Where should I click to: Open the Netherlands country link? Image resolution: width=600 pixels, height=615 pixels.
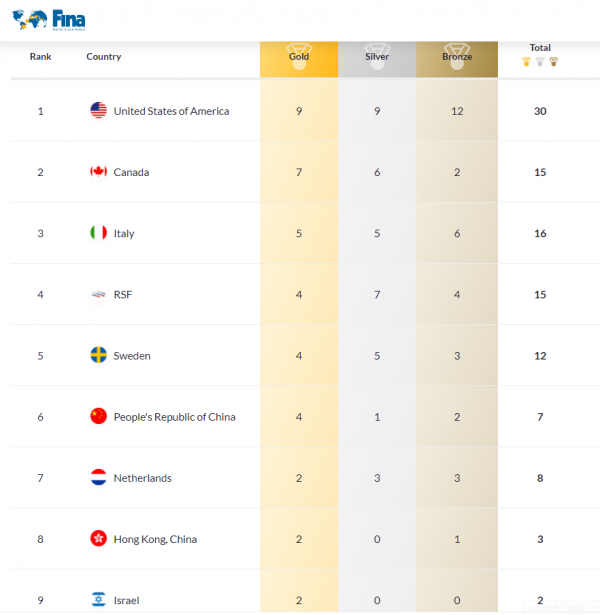[x=143, y=478]
